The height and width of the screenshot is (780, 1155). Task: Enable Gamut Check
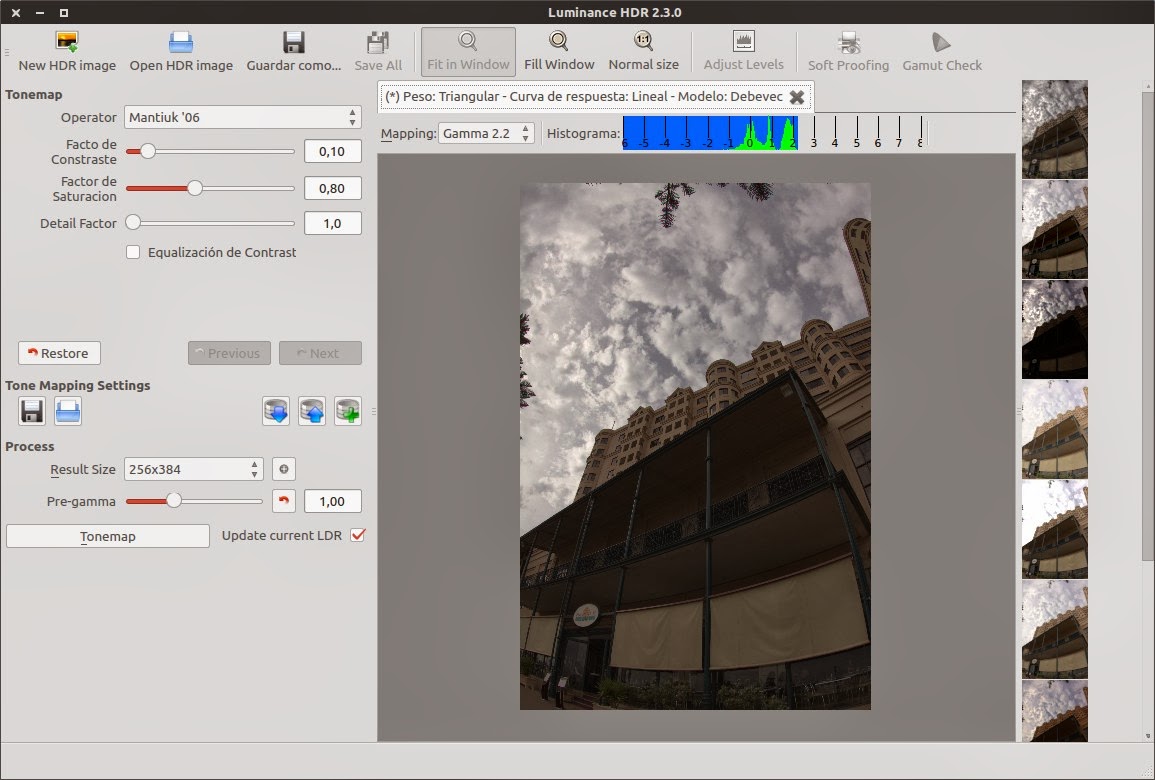click(941, 48)
